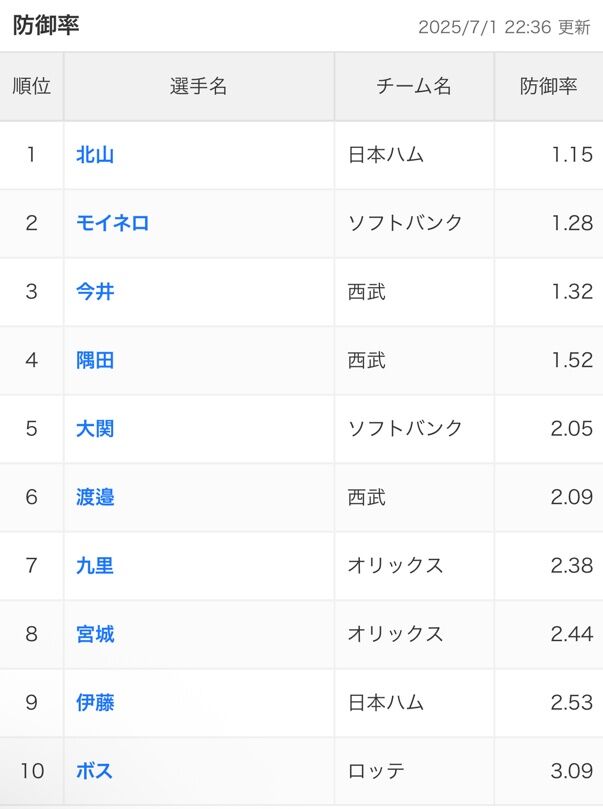Select the 3.09 ERA value cell
603x809 pixels.
coord(549,771)
